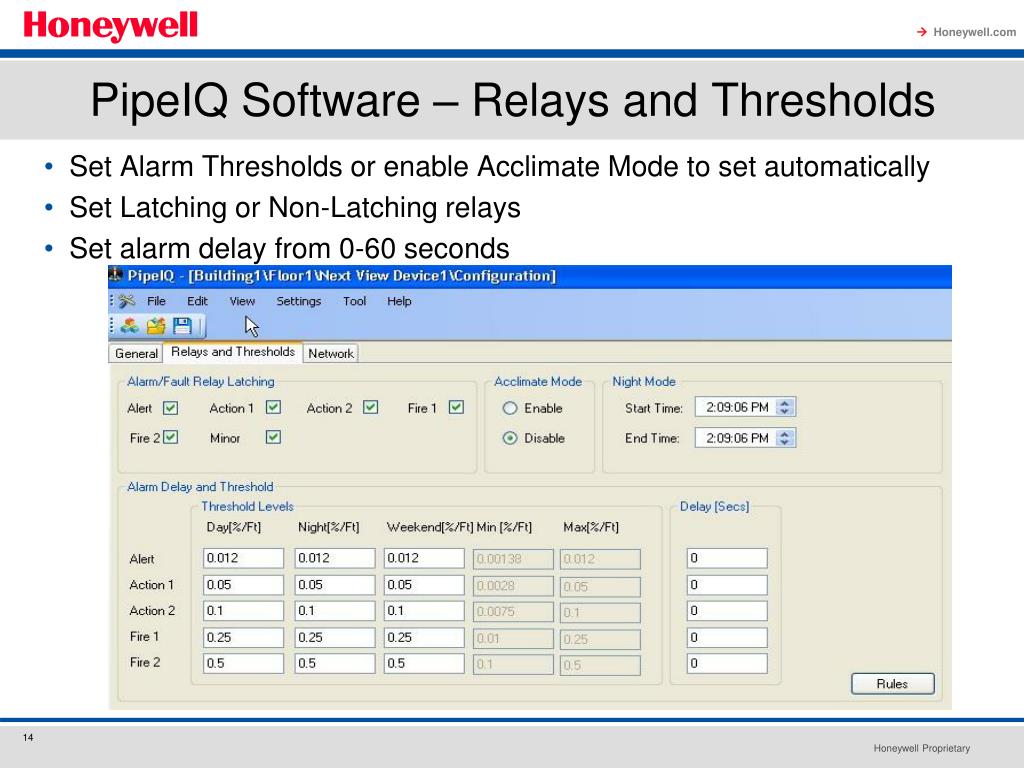
Task: Click the Fire 1 Max value field
Action: (600, 639)
